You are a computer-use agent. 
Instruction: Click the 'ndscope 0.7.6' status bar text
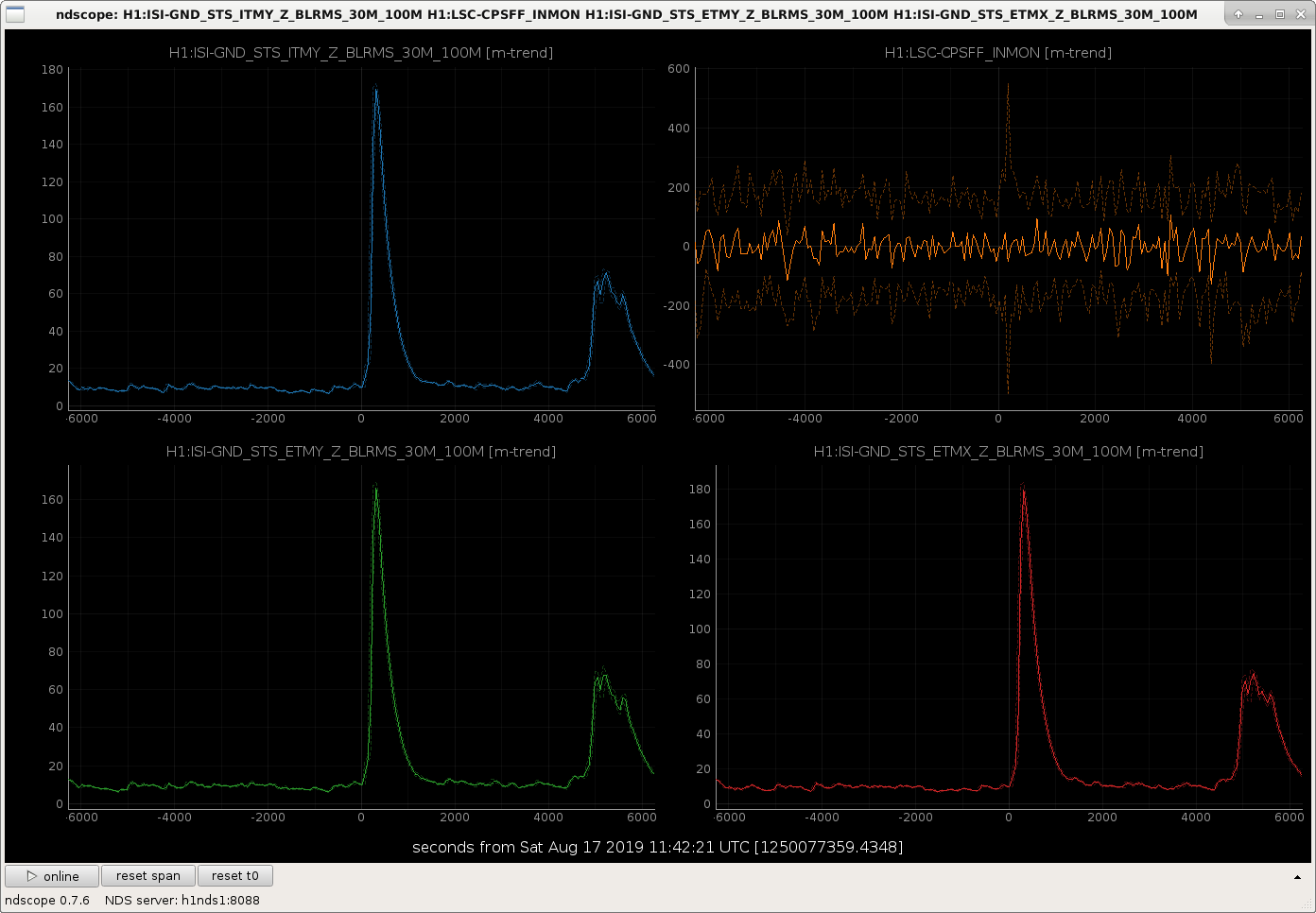(x=47, y=900)
